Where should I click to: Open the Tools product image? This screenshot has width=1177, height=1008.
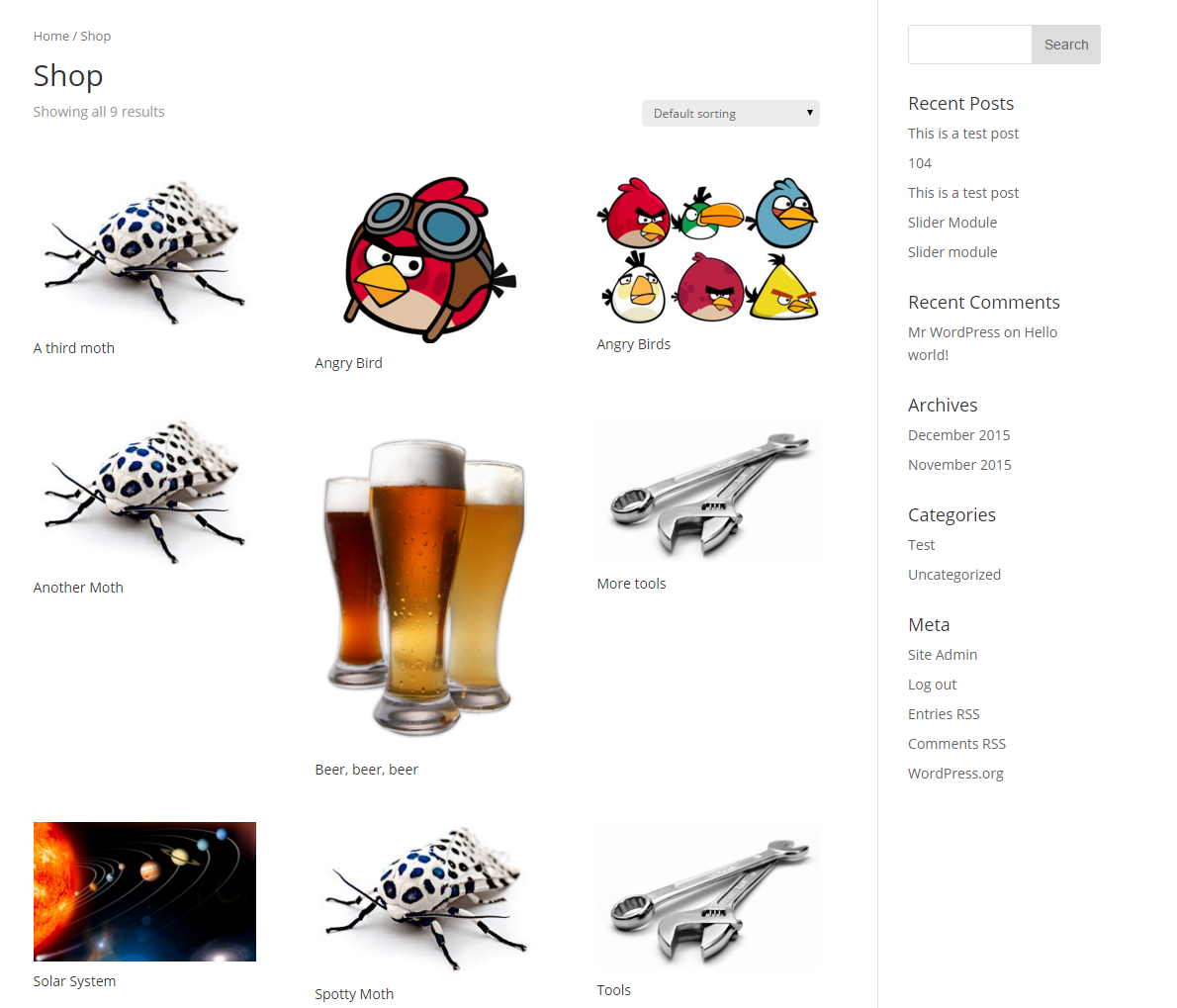point(708,897)
